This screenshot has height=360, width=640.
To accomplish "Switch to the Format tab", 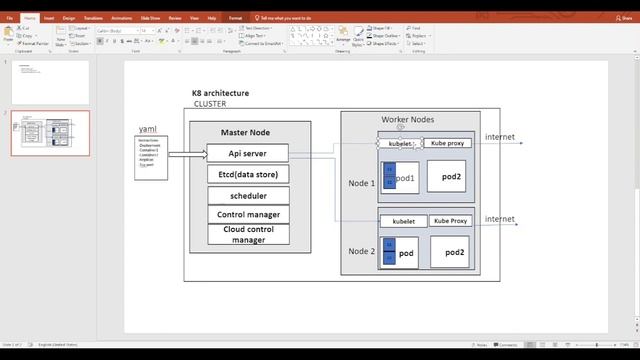I will (x=235, y=18).
